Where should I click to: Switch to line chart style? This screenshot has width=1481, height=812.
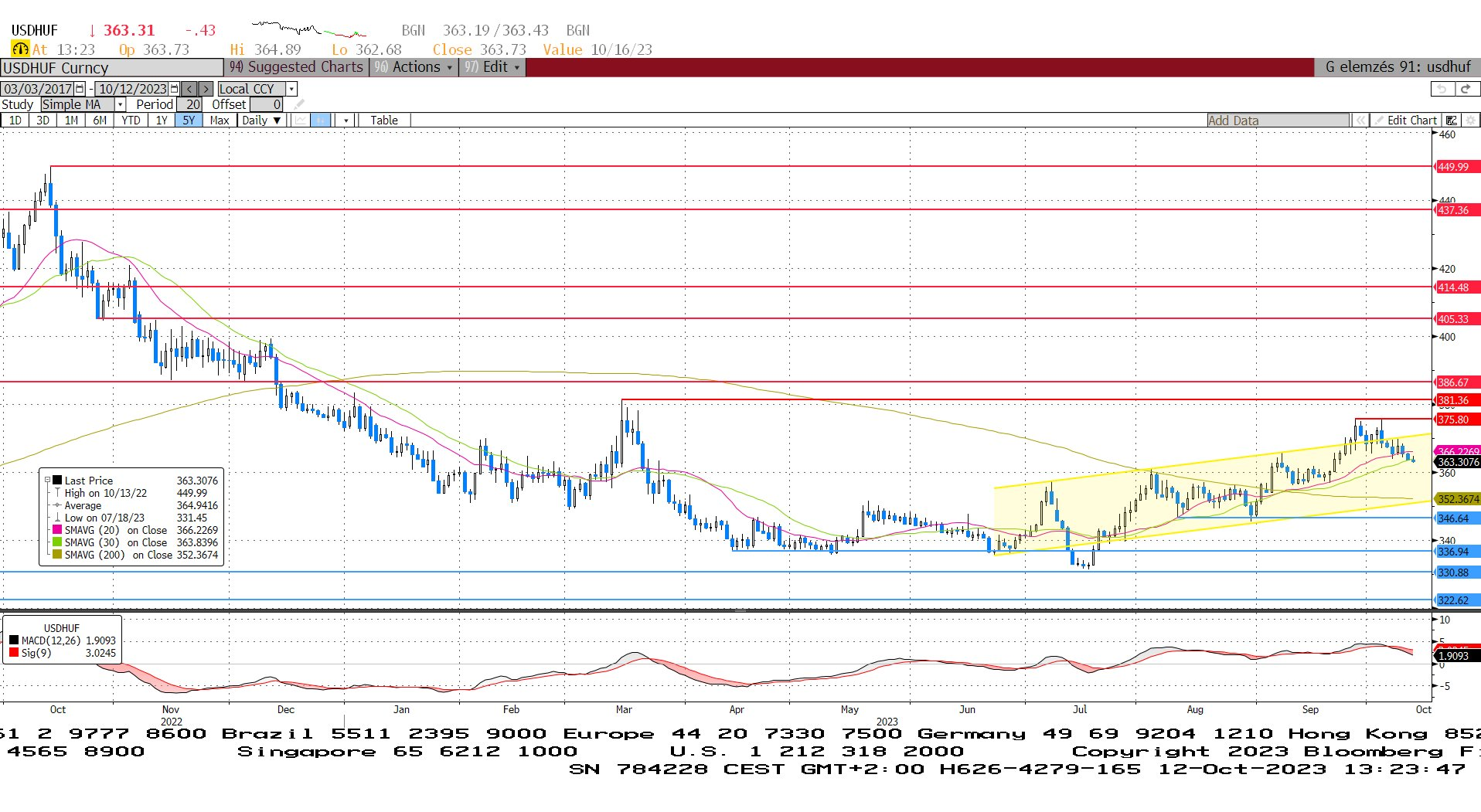pyautogui.click(x=300, y=121)
